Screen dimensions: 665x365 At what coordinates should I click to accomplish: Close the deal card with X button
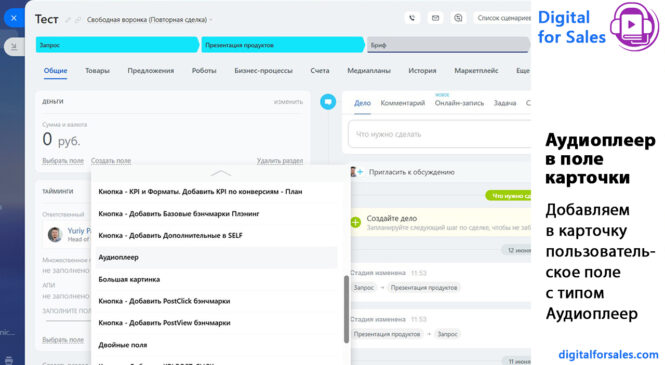14,18
